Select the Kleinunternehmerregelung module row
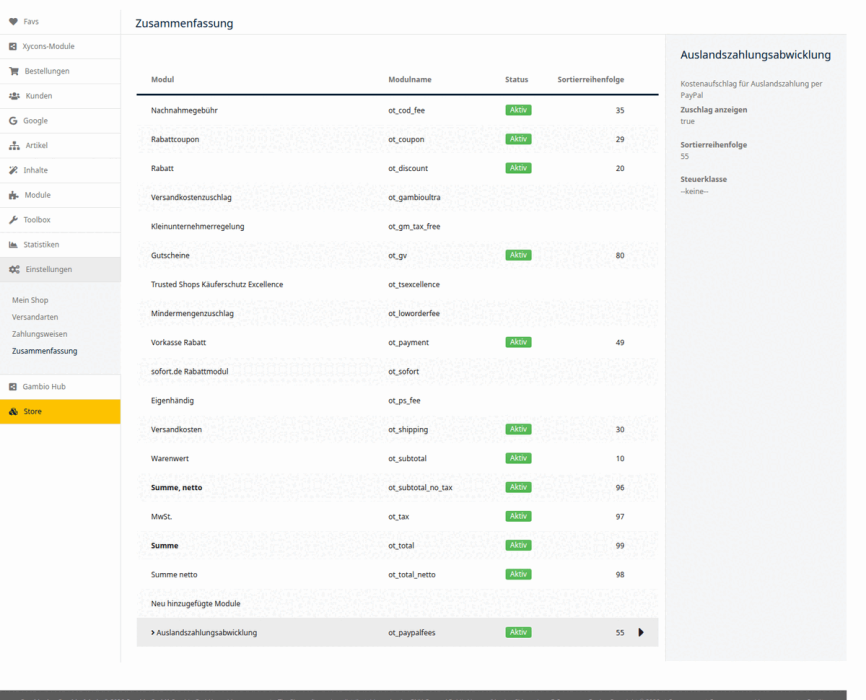The height and width of the screenshot is (700, 866). click(x=397, y=227)
